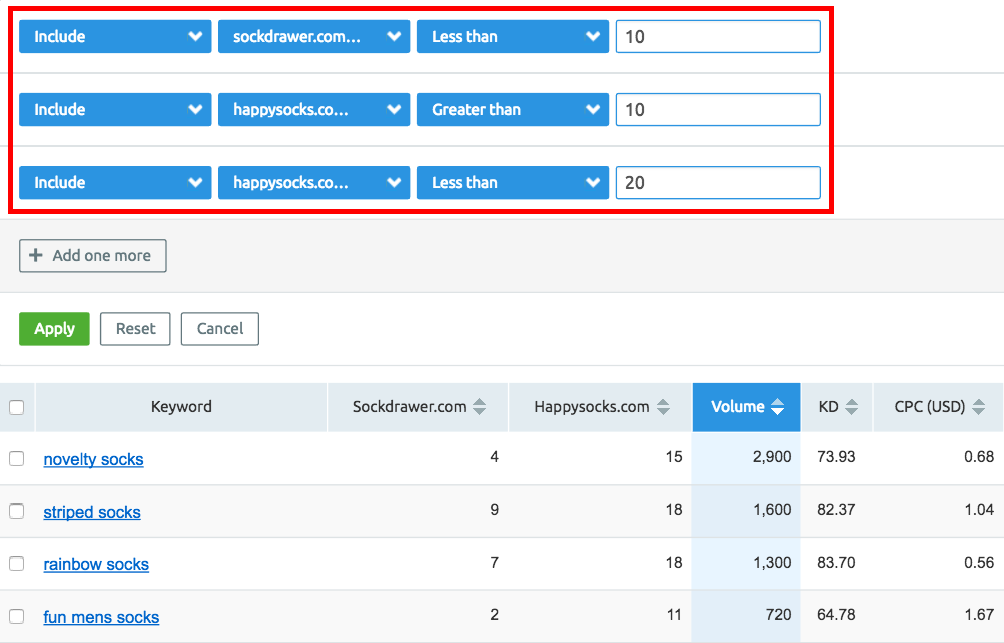Open the striped socks keyword link
The width and height of the screenshot is (1004, 643).
tap(92, 512)
